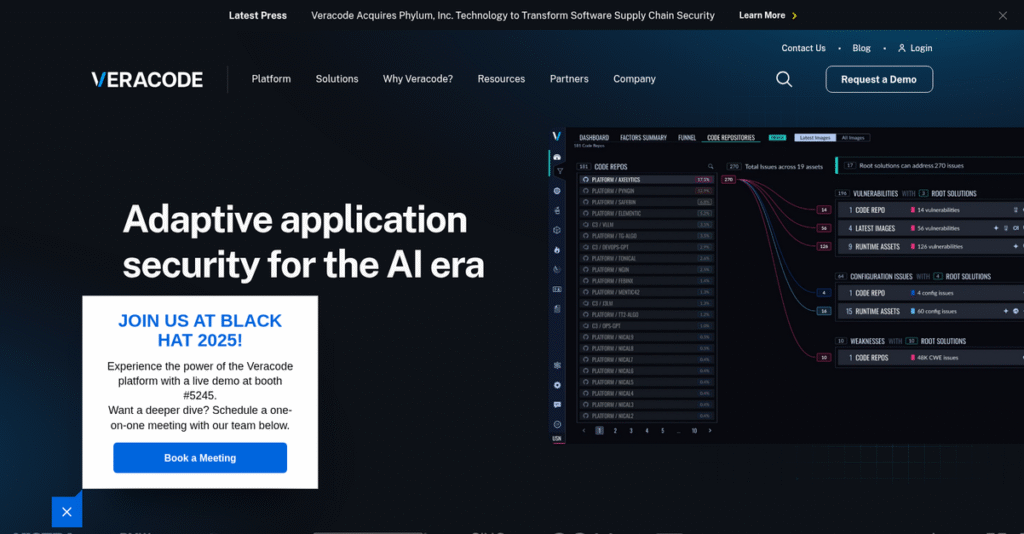Click the chevron arrow after Learn More
The height and width of the screenshot is (534, 1024).
pyautogui.click(x=794, y=16)
